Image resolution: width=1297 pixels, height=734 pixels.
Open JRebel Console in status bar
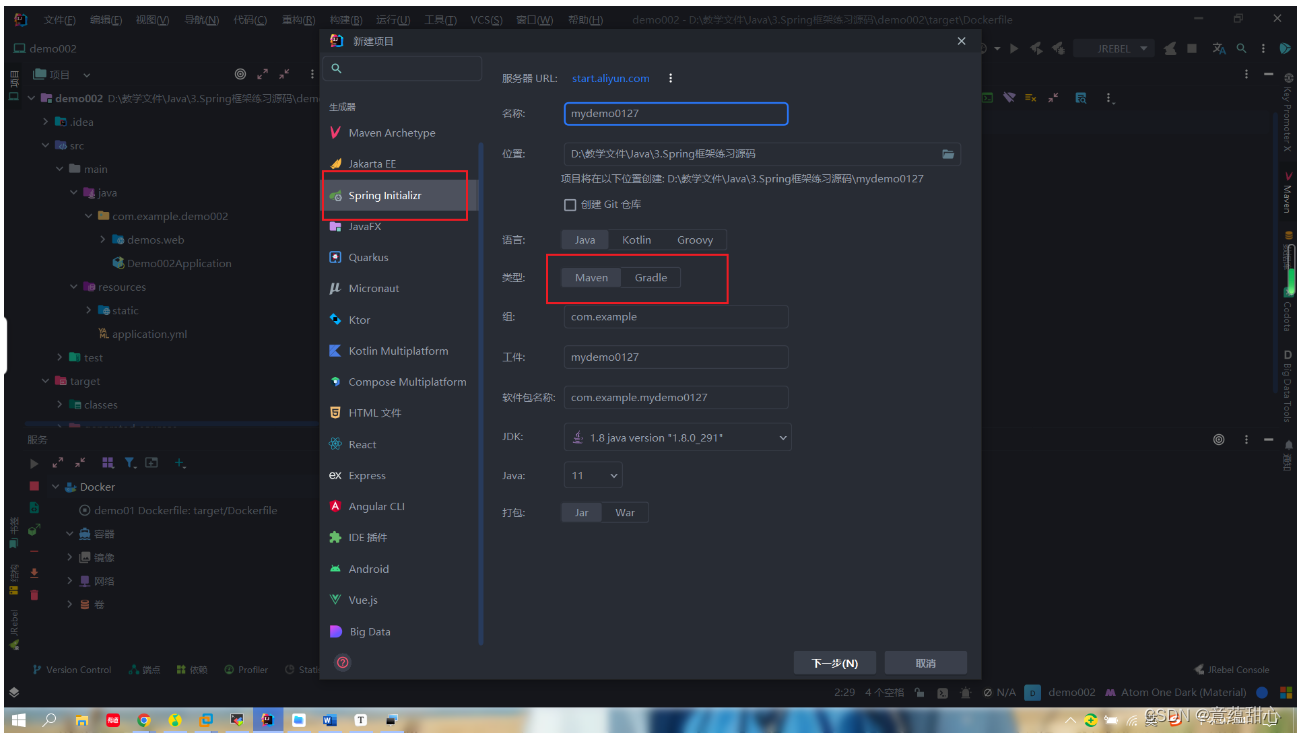tap(1232, 670)
